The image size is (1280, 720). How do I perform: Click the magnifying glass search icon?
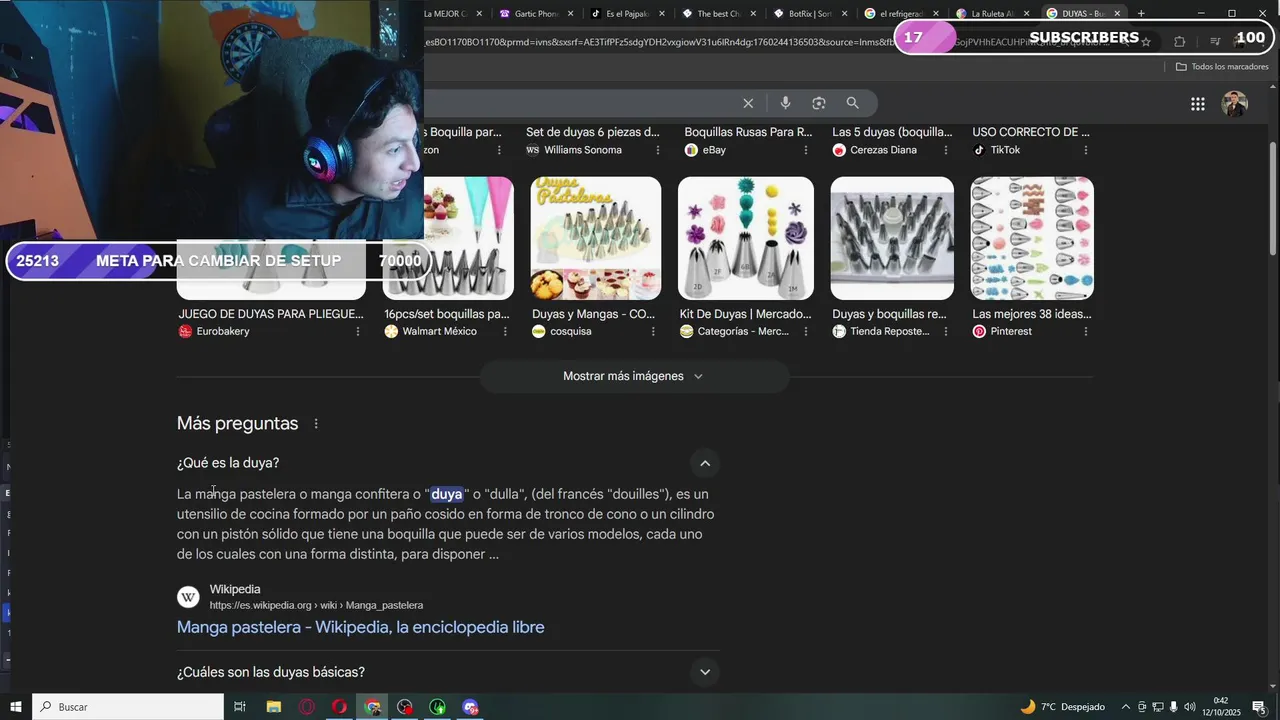click(853, 103)
